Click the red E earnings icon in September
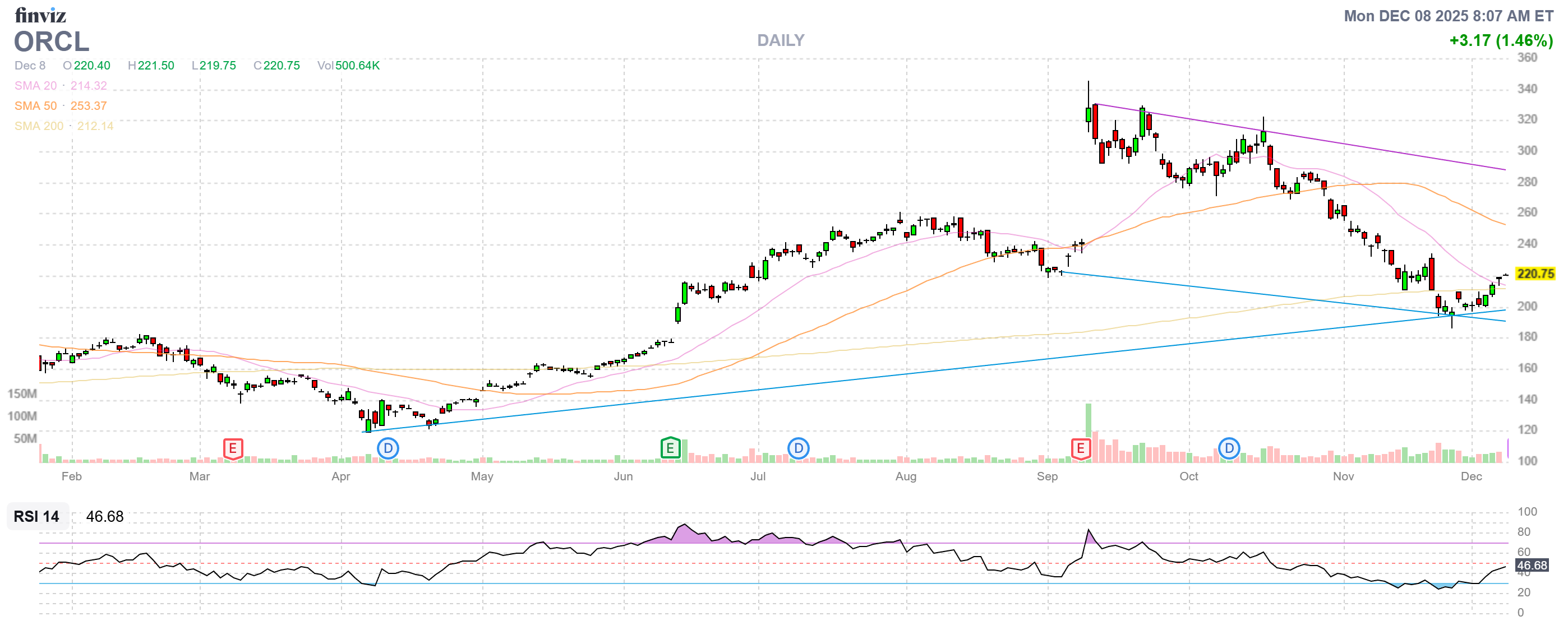Screen dimensions: 1568x630 (1081, 448)
